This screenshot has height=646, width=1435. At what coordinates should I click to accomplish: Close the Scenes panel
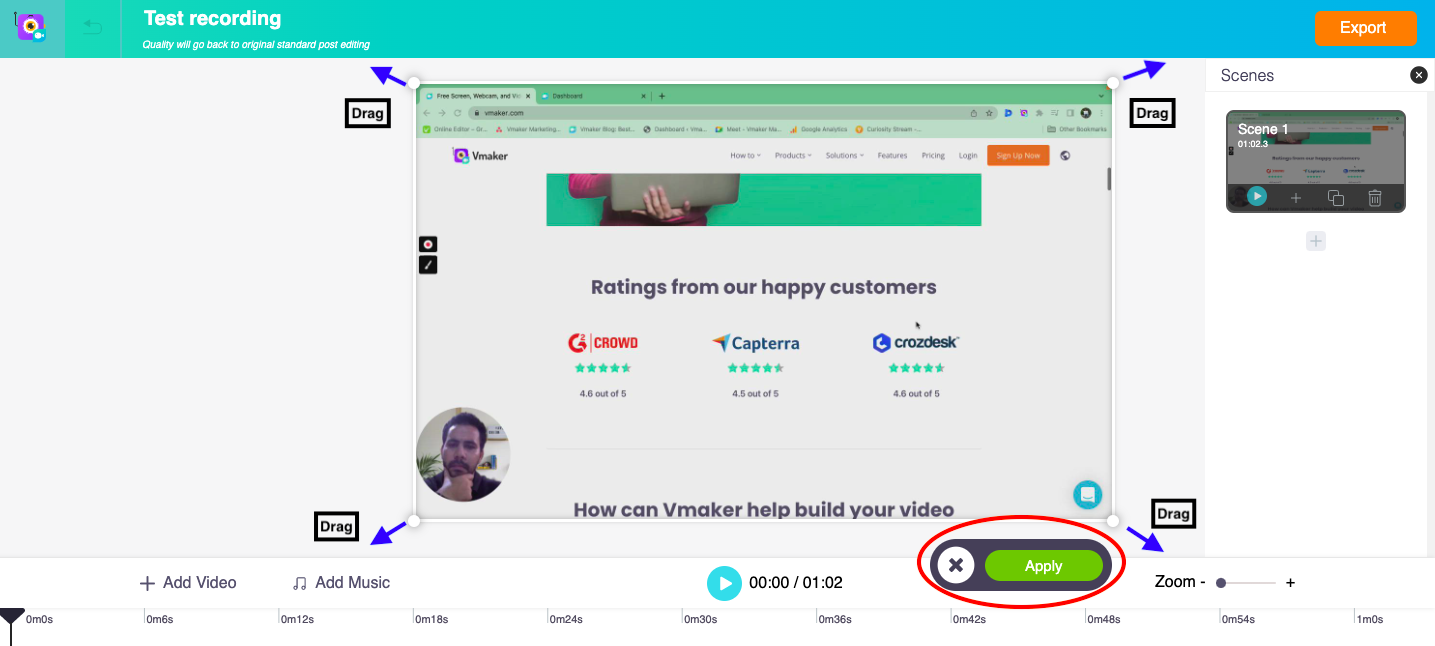1418,75
